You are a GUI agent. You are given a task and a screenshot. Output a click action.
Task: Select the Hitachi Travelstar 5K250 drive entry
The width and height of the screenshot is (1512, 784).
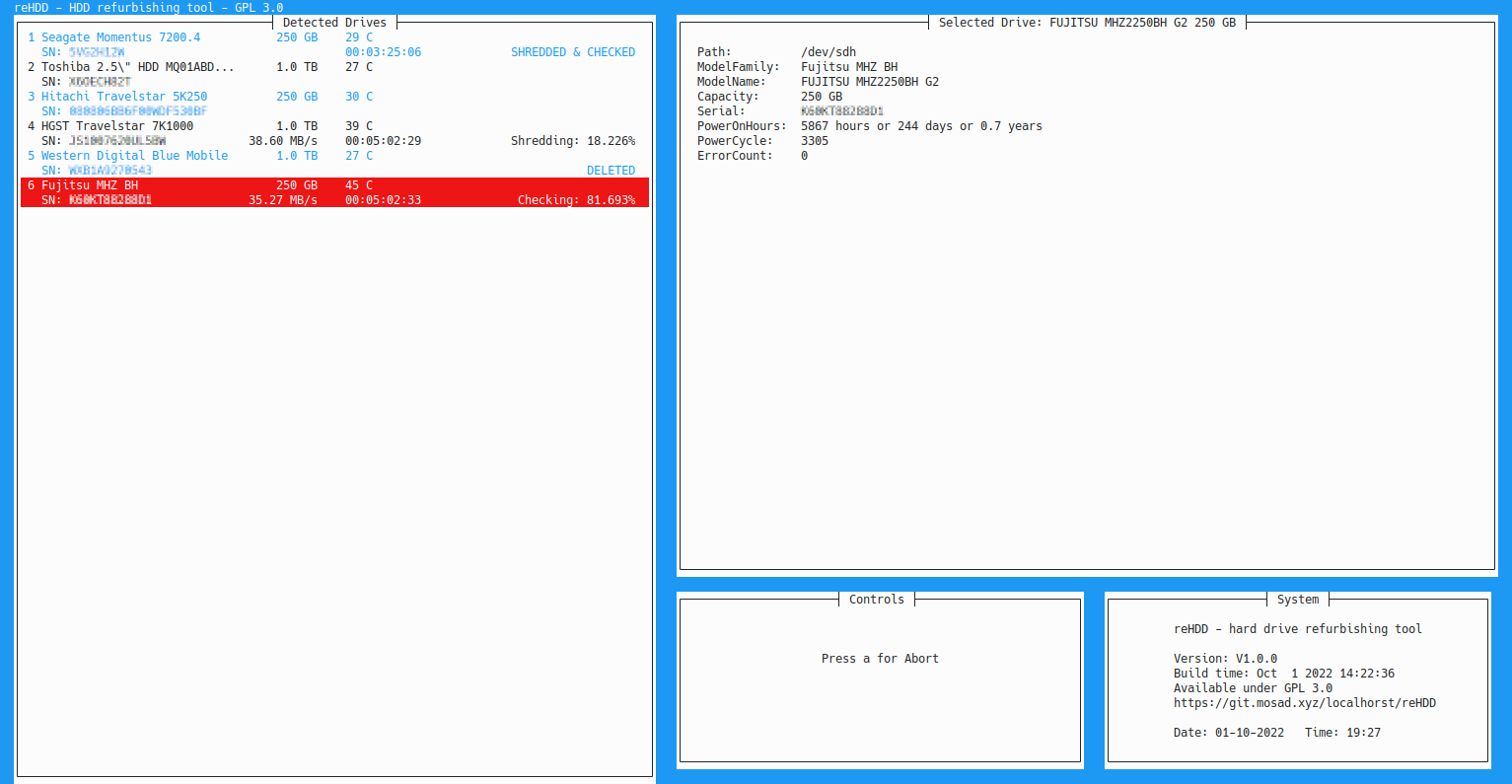(x=124, y=97)
